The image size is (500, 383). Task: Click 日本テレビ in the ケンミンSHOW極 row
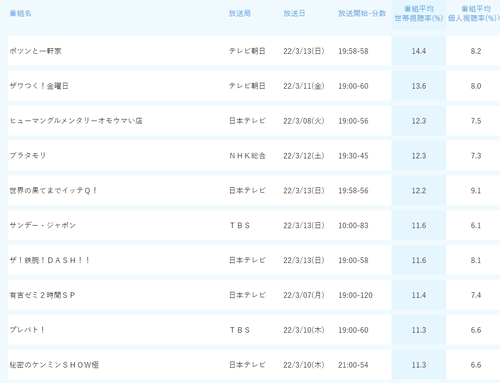click(x=247, y=365)
